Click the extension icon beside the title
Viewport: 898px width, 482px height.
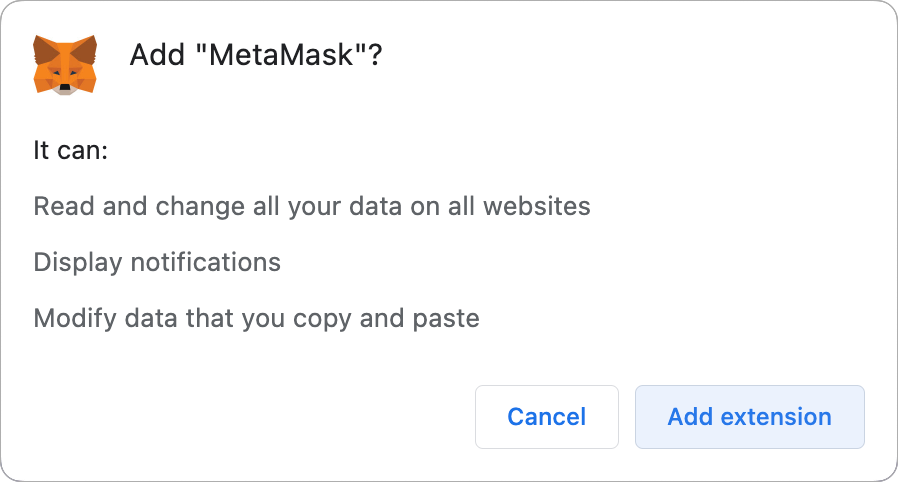pos(65,65)
